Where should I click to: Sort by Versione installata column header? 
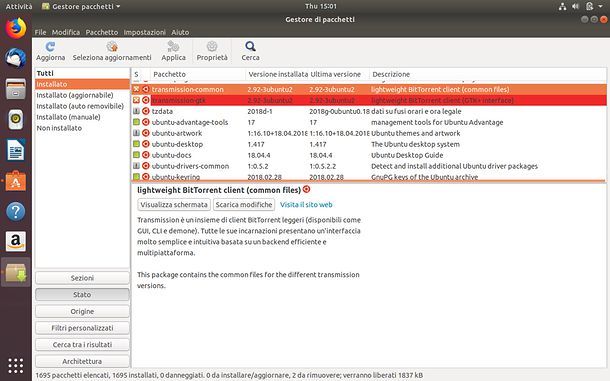click(x=277, y=74)
